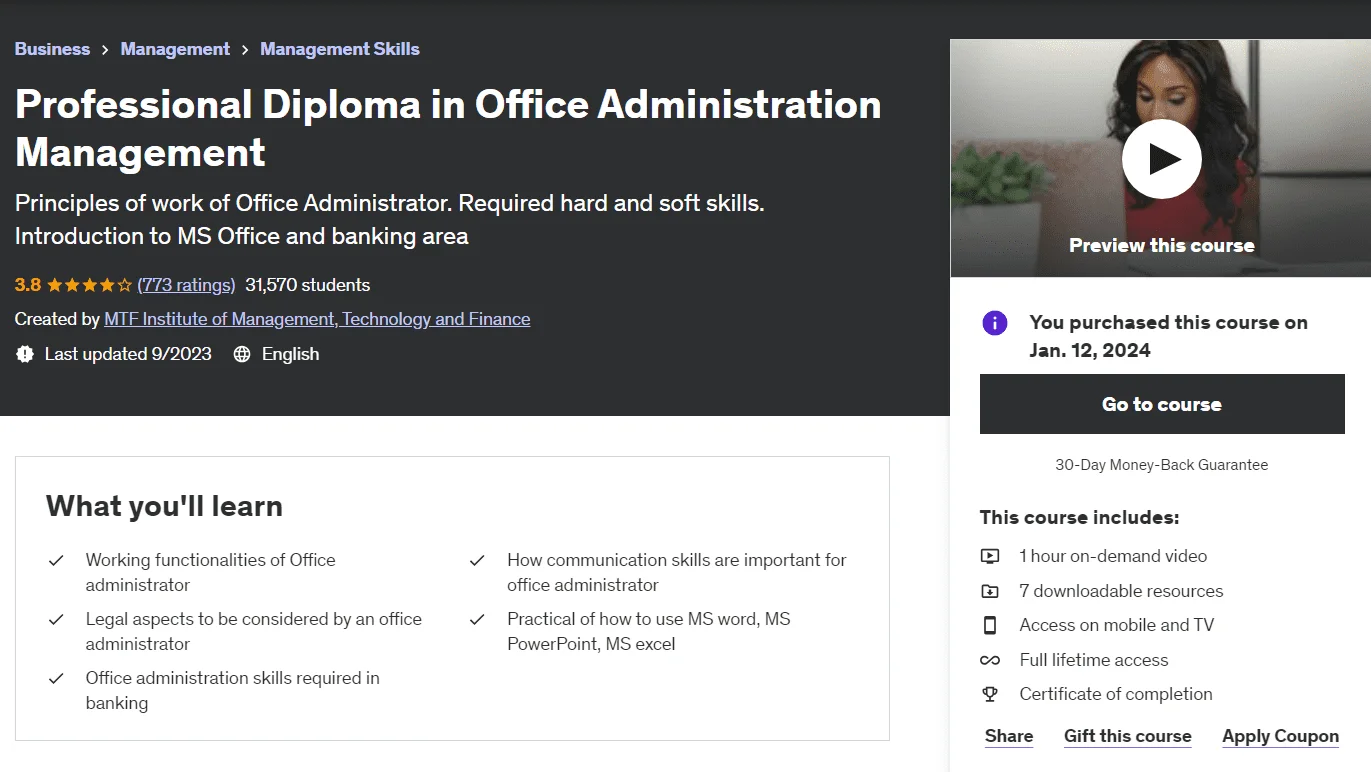Click the Preview this course caption

(1162, 245)
